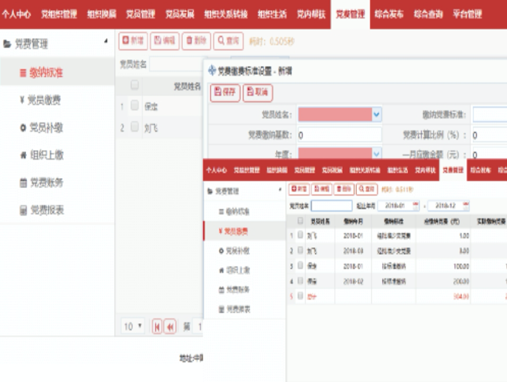
Task: Open 平台管理 tab in top navigation
Action: click(467, 14)
